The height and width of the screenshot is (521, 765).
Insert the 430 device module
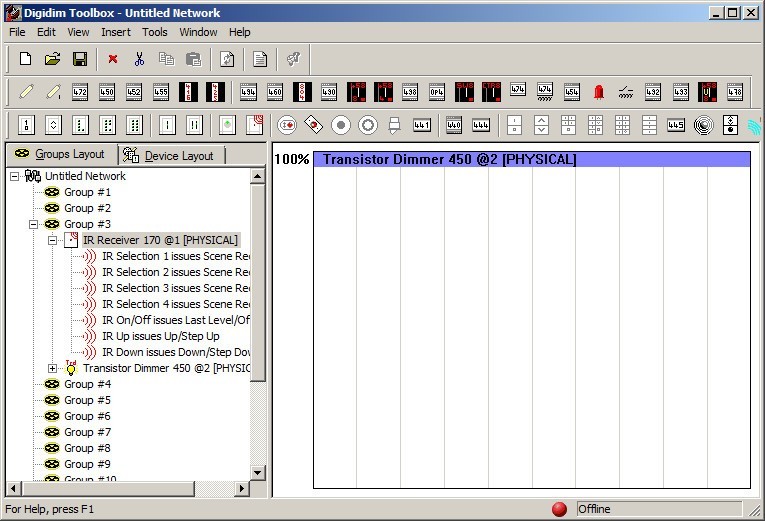[x=329, y=92]
